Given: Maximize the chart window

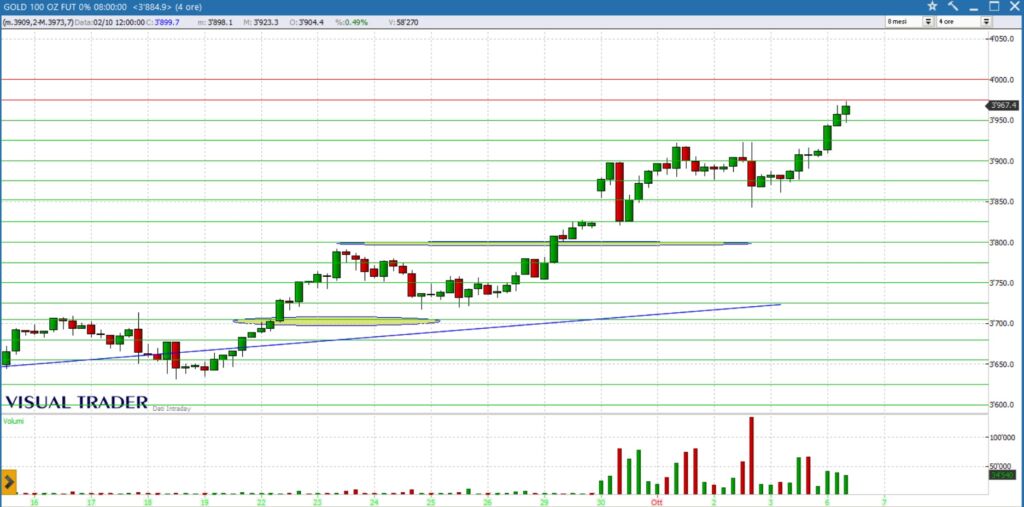Looking at the screenshot, I should [992, 6].
